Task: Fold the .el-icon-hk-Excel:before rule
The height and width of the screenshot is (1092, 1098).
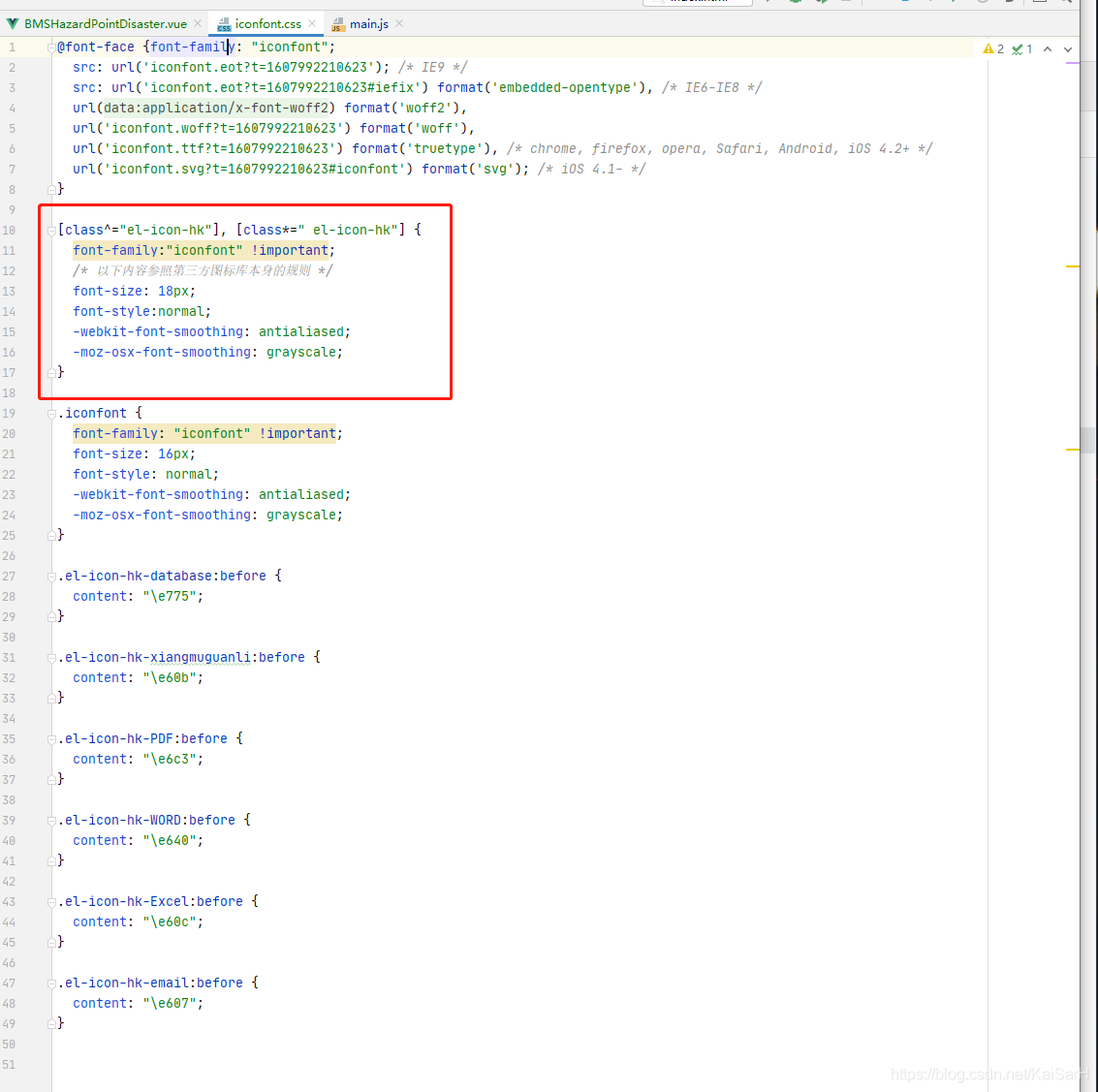Action: point(51,902)
